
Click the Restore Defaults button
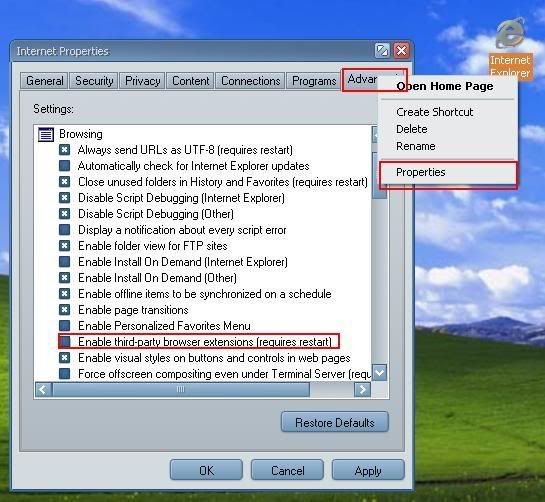[x=334, y=422]
